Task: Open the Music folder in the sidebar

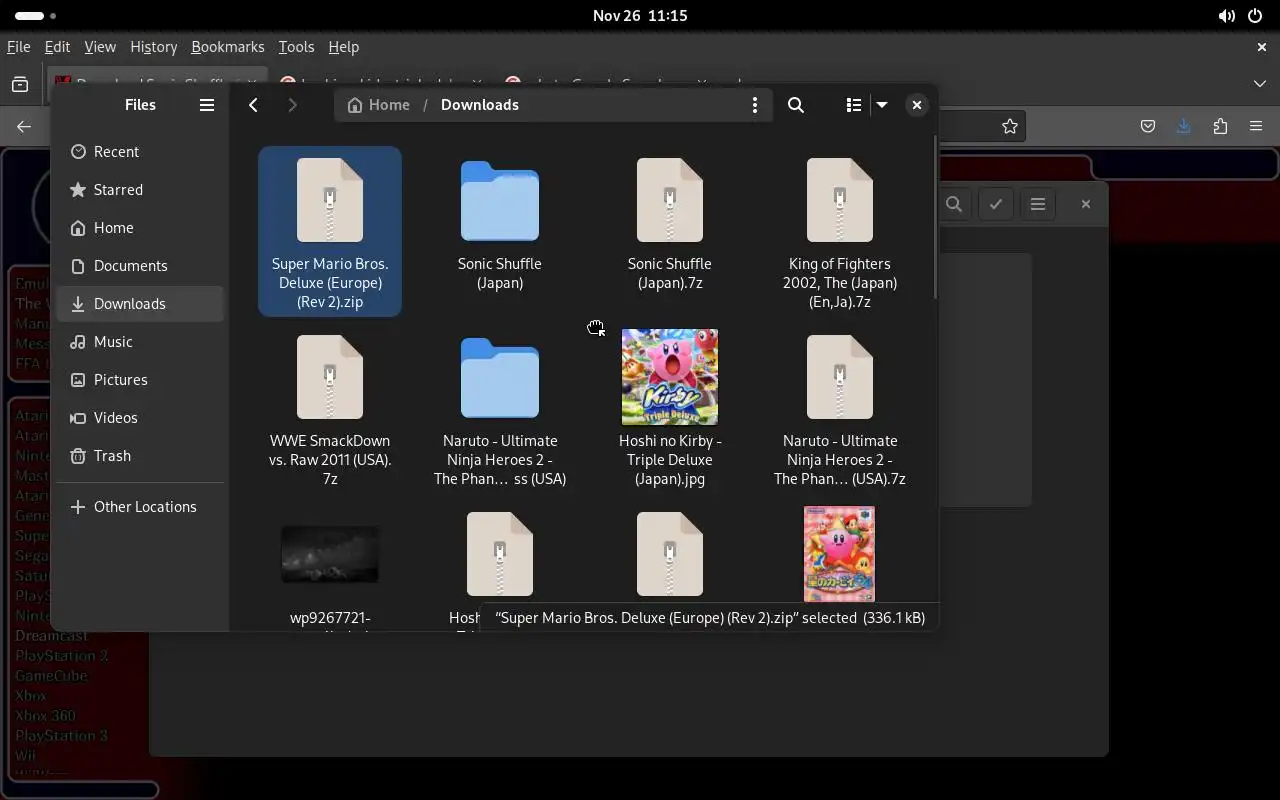Action: click(140, 342)
